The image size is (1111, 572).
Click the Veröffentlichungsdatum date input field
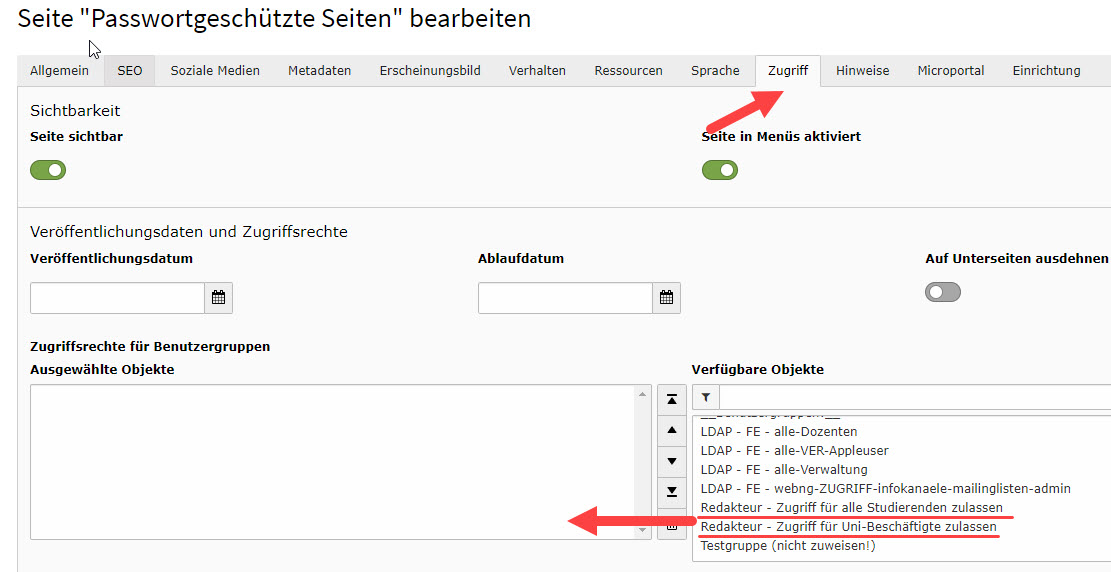click(118, 298)
